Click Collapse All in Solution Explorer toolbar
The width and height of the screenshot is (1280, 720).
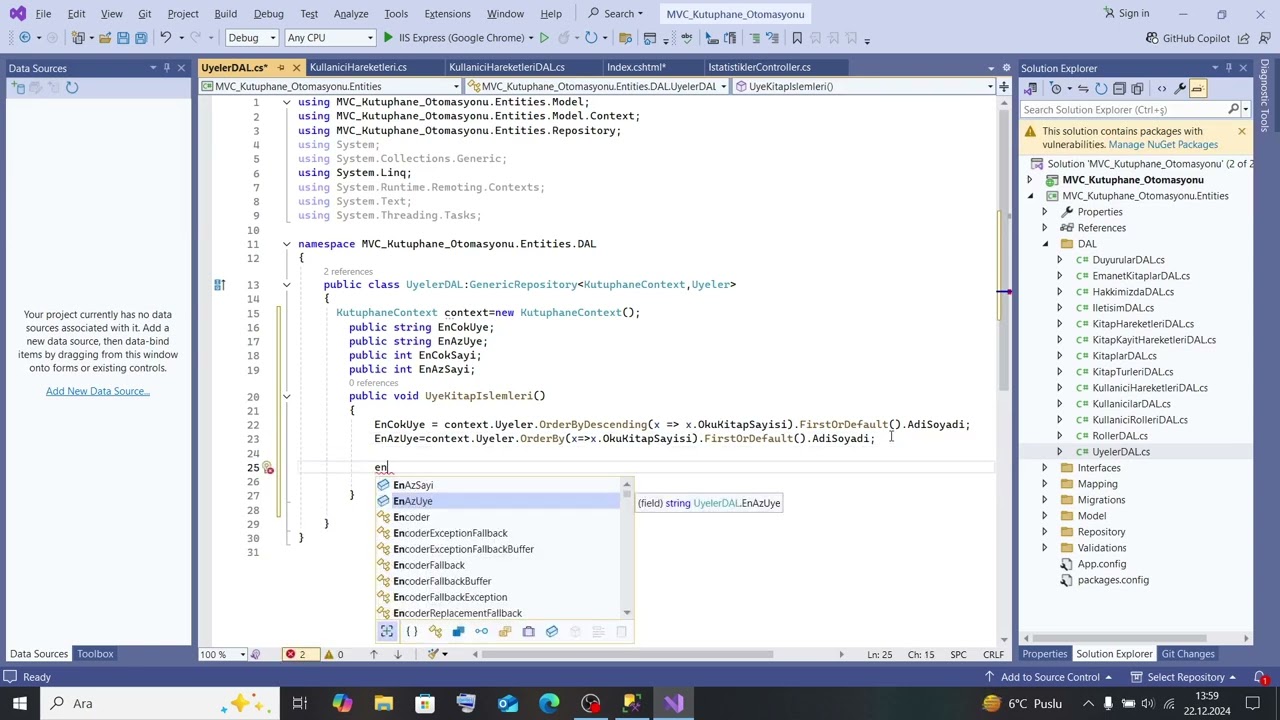tap(1119, 88)
